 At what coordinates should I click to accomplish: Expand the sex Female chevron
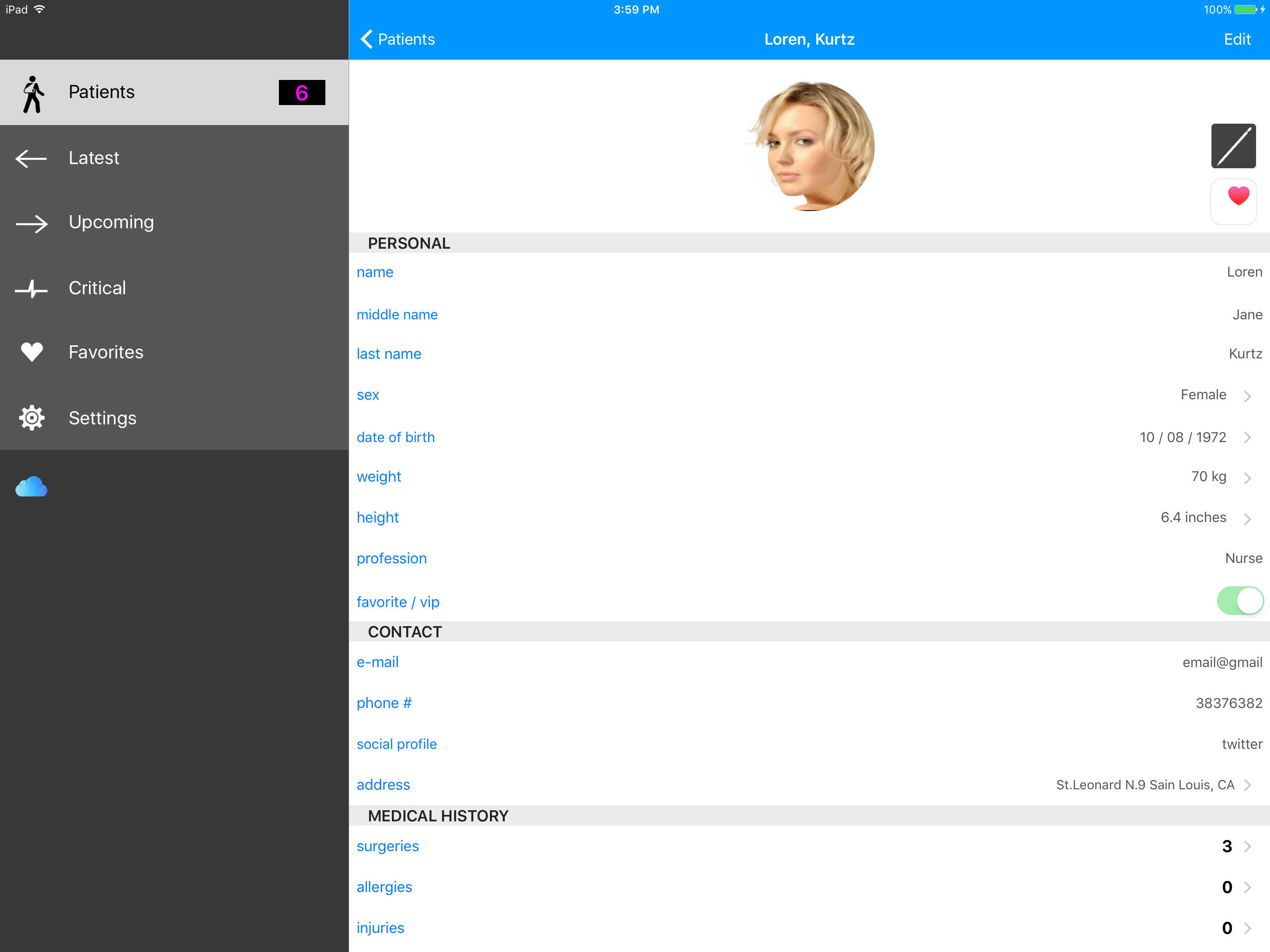coord(1247,396)
